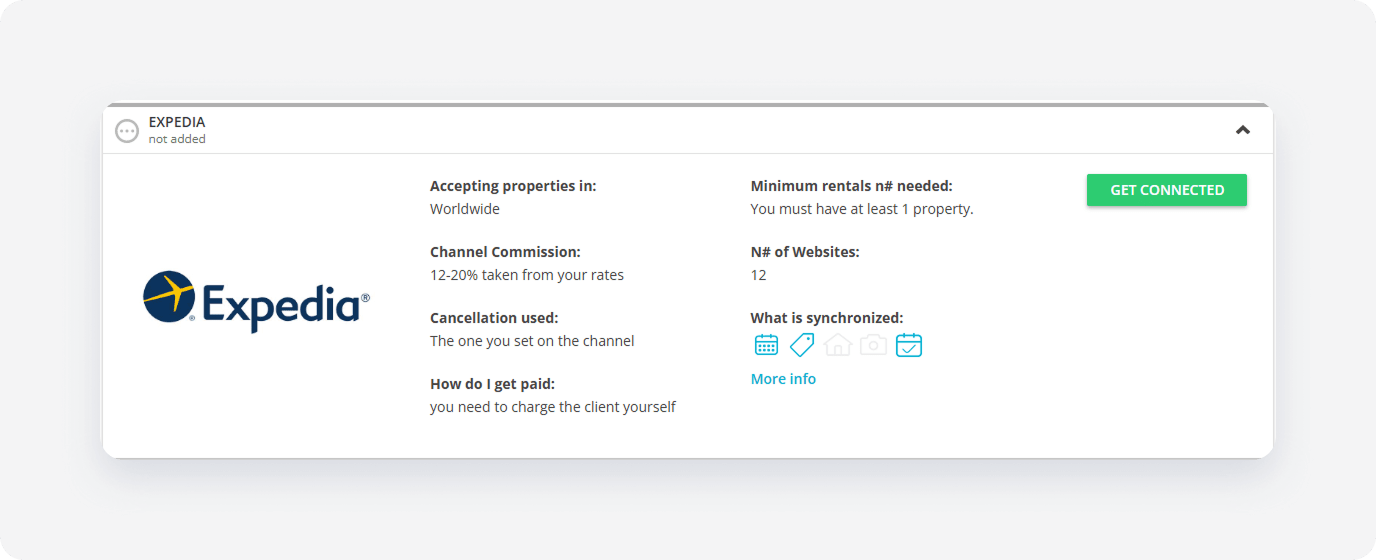Click the 'Channel Commission:' heading

[x=505, y=252]
